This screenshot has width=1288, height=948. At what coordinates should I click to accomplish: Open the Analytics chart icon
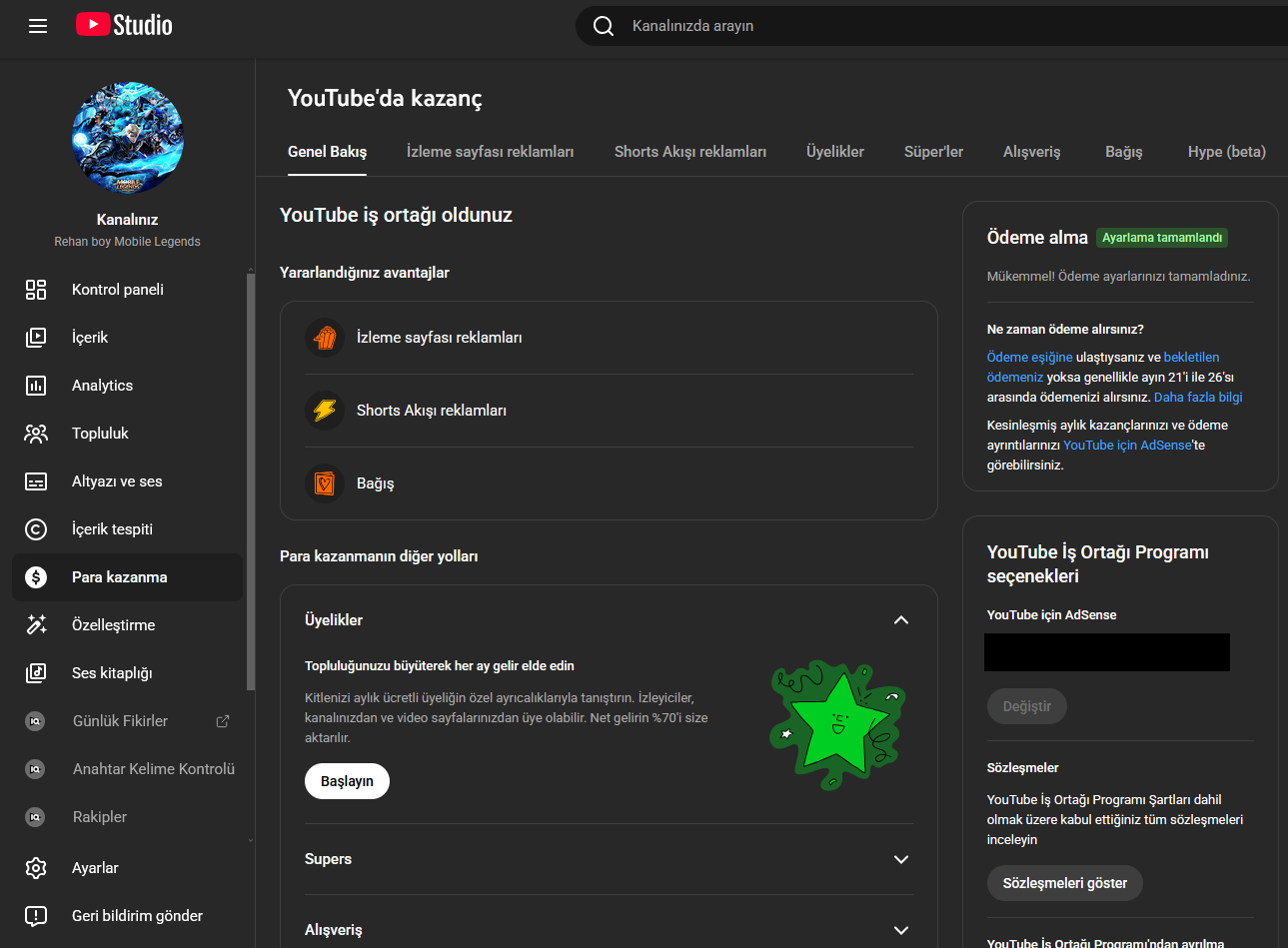pos(36,386)
